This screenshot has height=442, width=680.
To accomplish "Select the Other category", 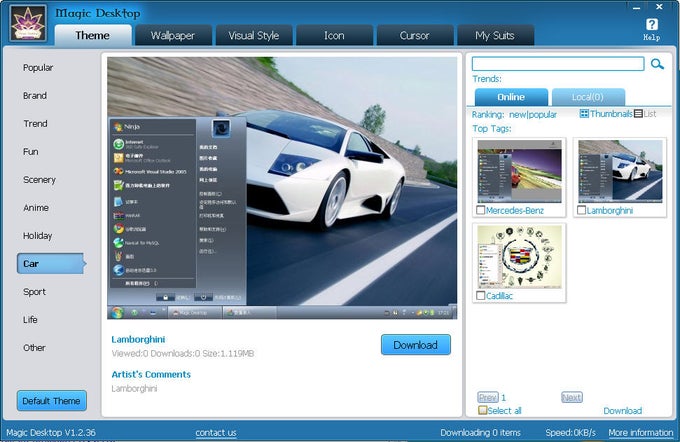I will tap(34, 347).
